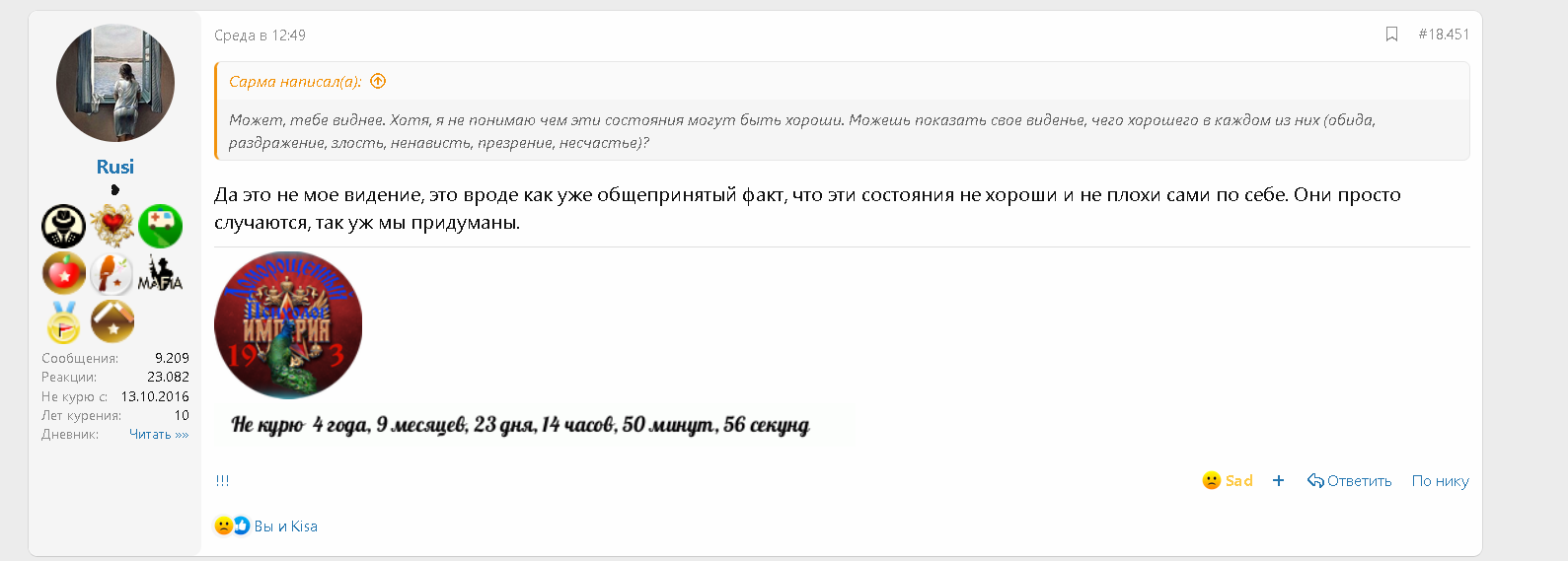The height and width of the screenshot is (561, 1568).
Task: Click the red apple badge
Action: (64, 274)
